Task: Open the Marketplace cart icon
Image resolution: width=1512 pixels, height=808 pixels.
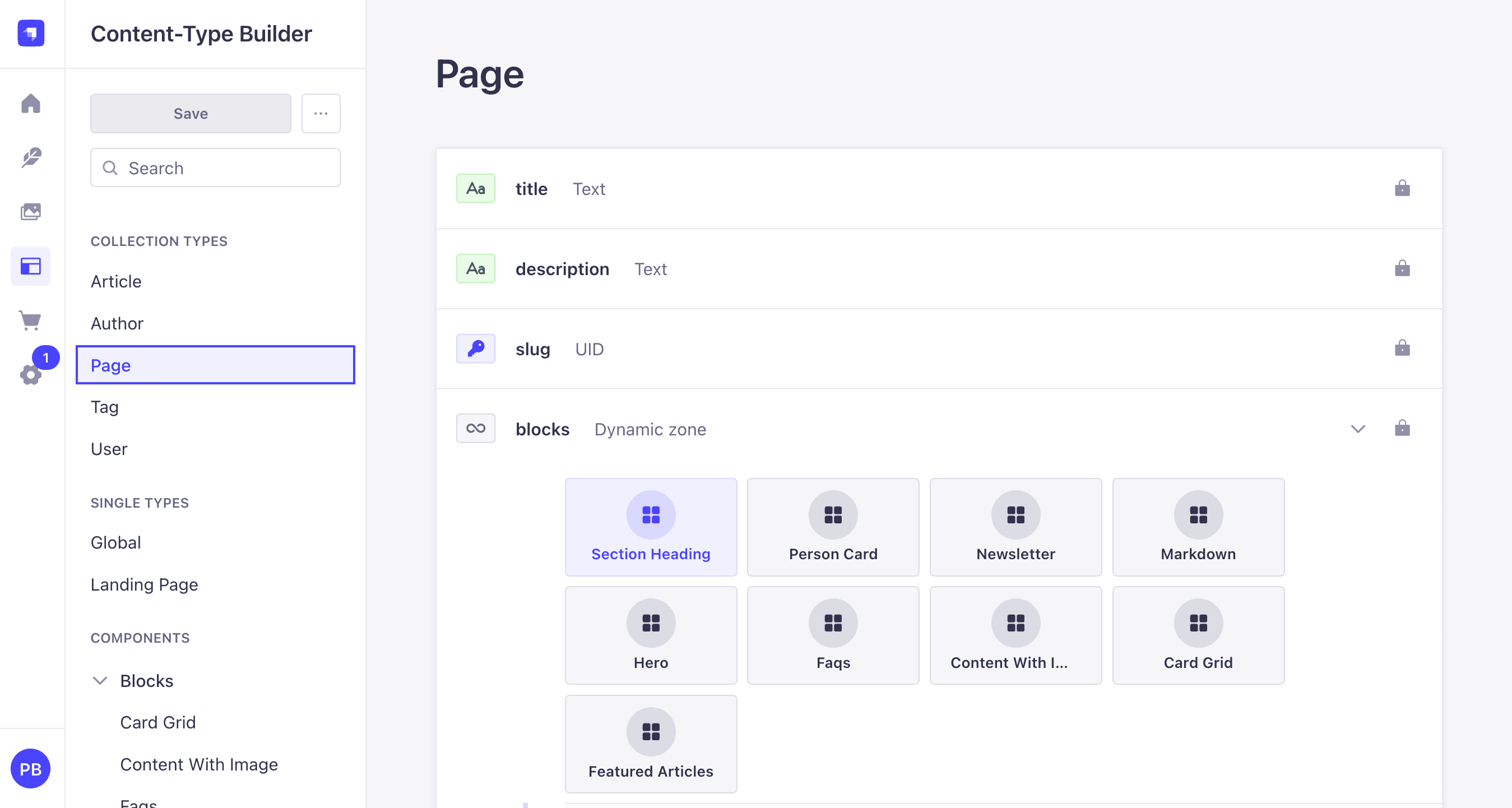Action: coord(30,321)
